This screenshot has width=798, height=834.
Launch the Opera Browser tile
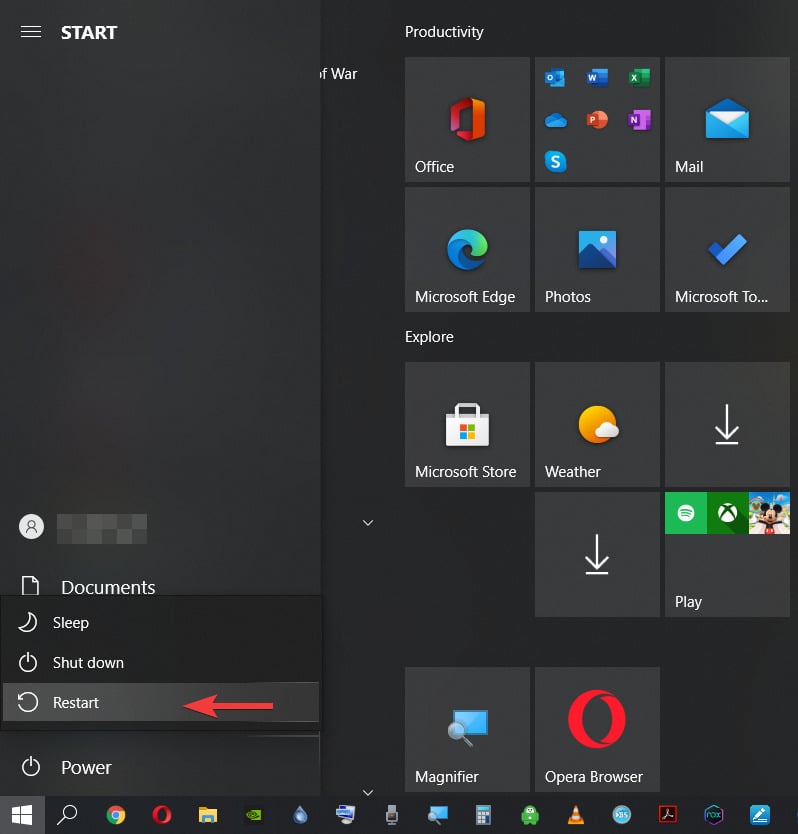[597, 729]
